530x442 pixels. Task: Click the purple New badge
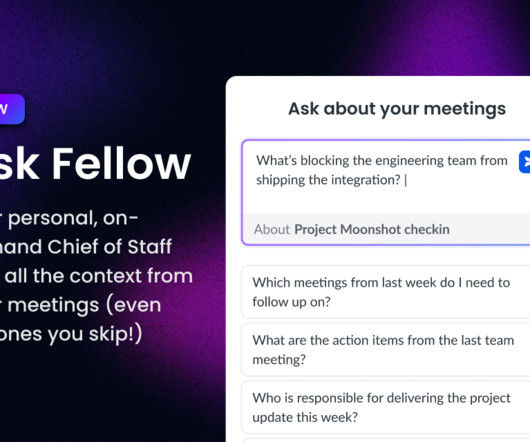click(x=11, y=109)
